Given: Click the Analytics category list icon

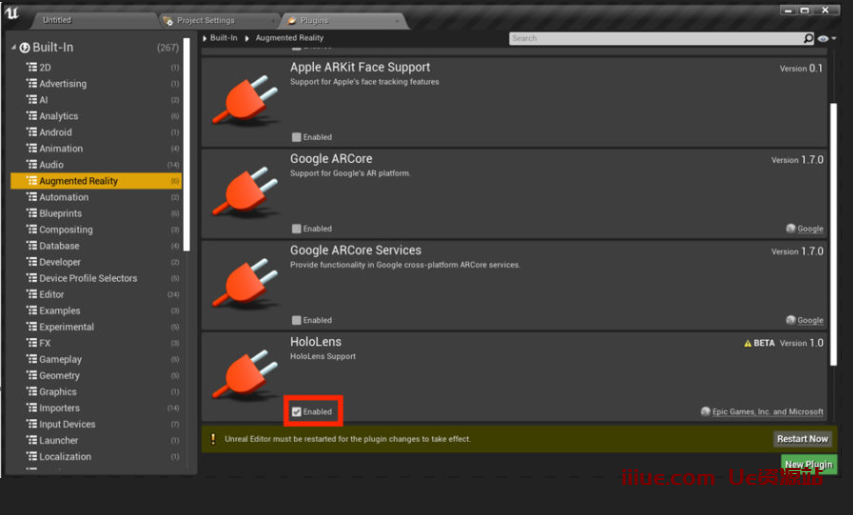Looking at the screenshot, I should tap(32, 116).
